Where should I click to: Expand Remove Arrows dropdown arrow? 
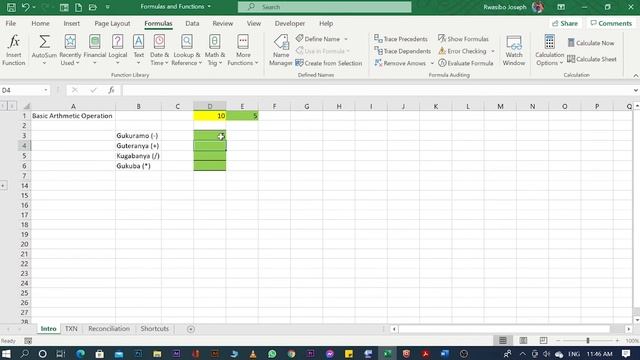click(432, 63)
